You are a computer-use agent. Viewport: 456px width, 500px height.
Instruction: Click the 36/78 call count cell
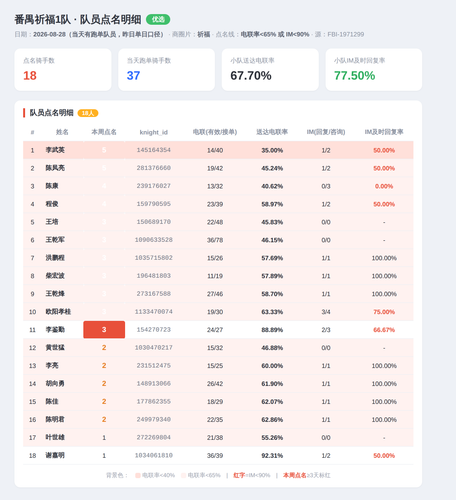(215, 240)
